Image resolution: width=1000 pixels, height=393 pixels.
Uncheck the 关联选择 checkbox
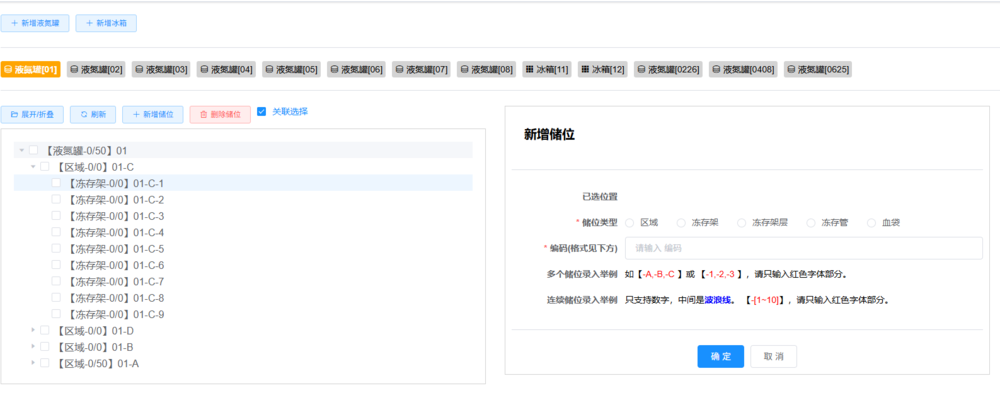[x=261, y=112]
